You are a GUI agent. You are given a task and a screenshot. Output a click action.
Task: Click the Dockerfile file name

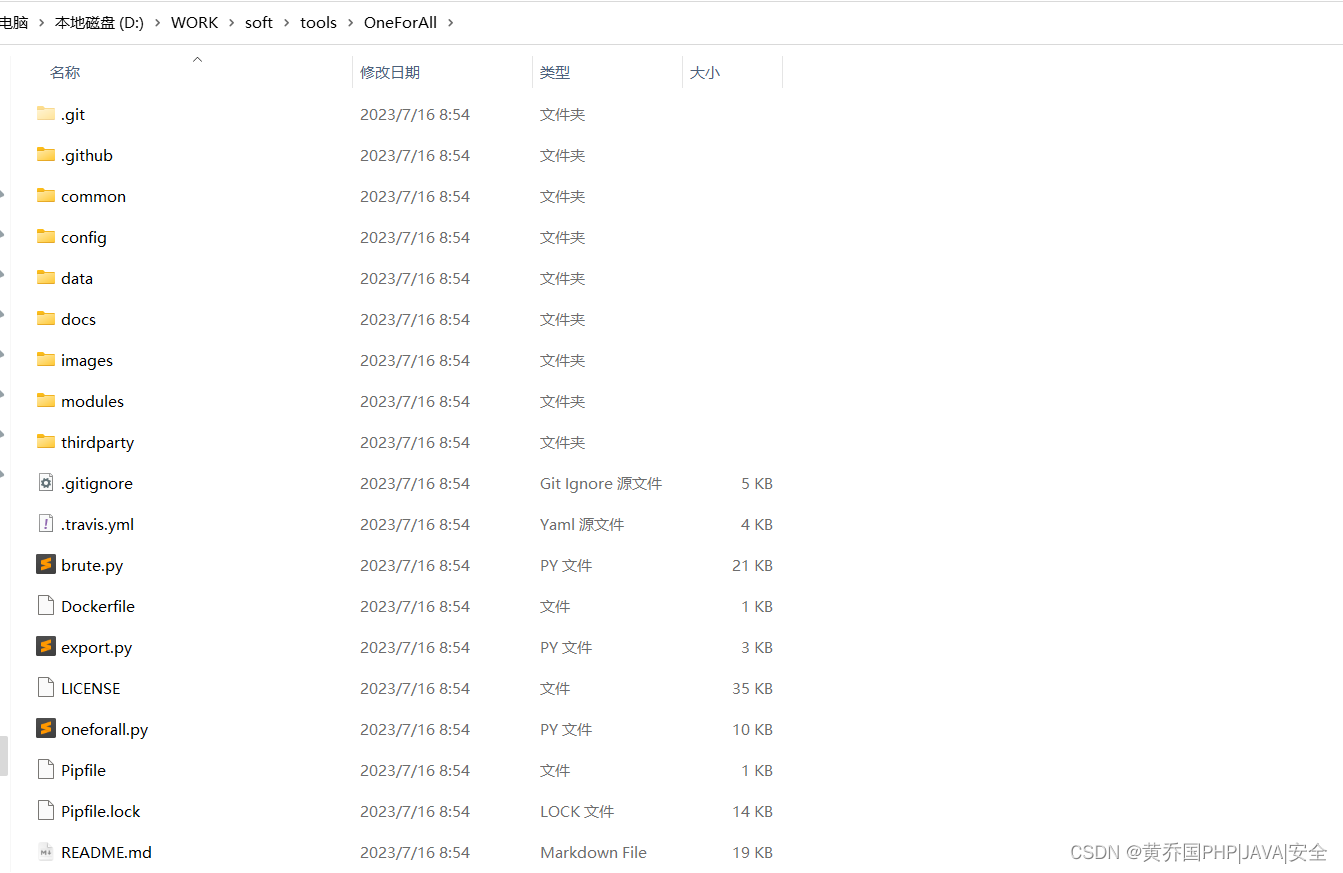point(98,606)
